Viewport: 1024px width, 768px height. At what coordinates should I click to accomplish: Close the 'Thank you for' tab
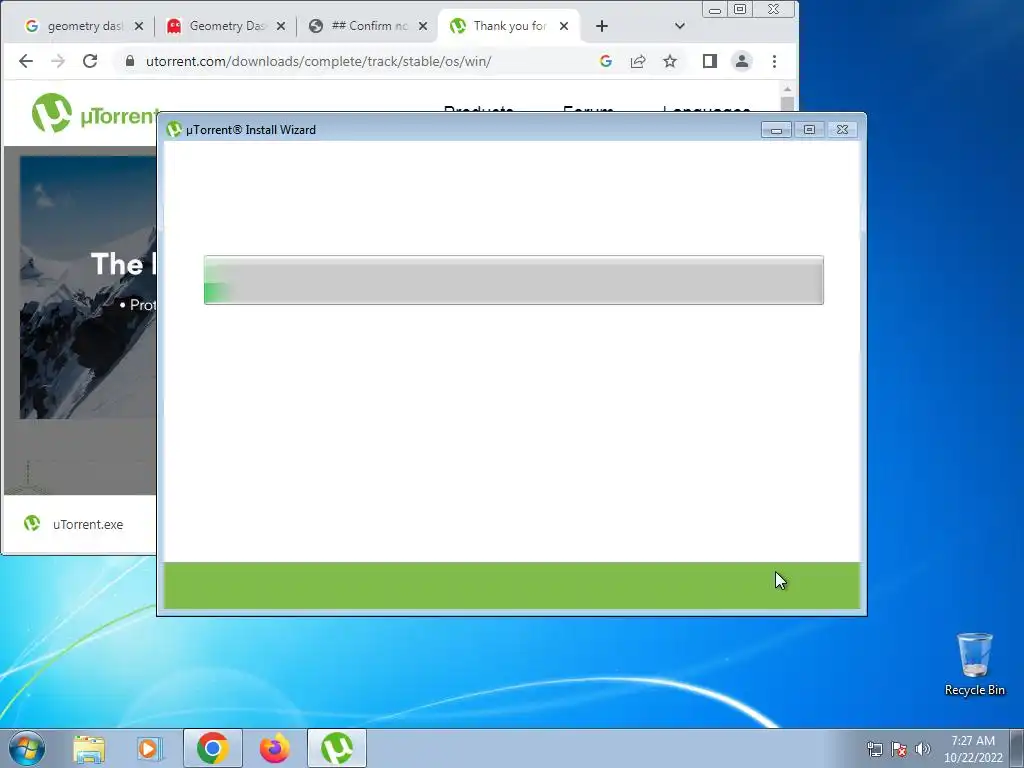(564, 26)
